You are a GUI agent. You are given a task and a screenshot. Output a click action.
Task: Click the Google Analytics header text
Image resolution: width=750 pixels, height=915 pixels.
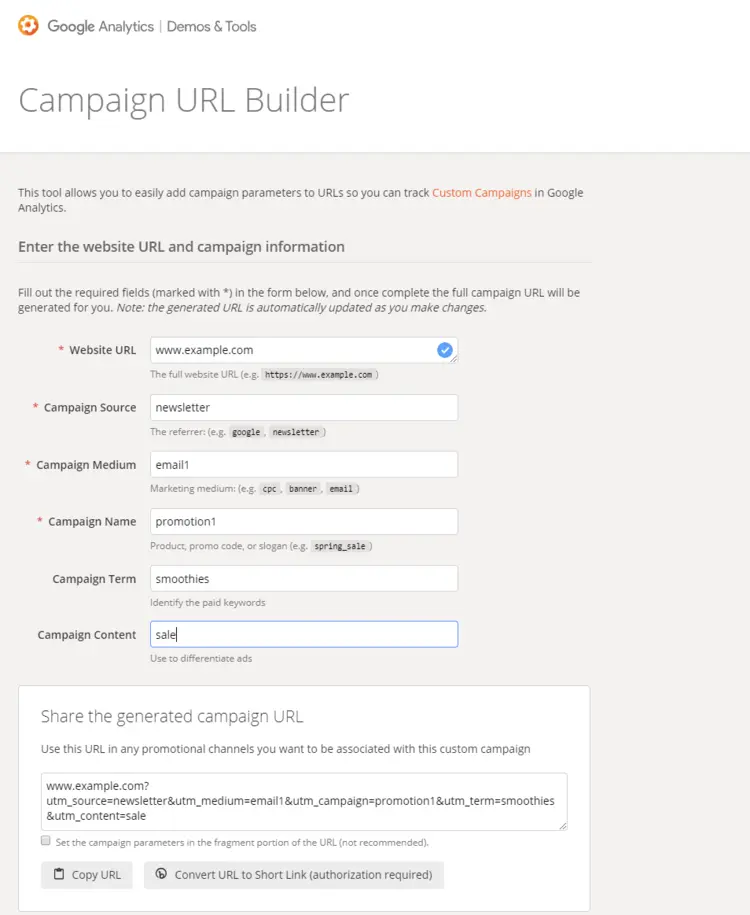pos(100,27)
